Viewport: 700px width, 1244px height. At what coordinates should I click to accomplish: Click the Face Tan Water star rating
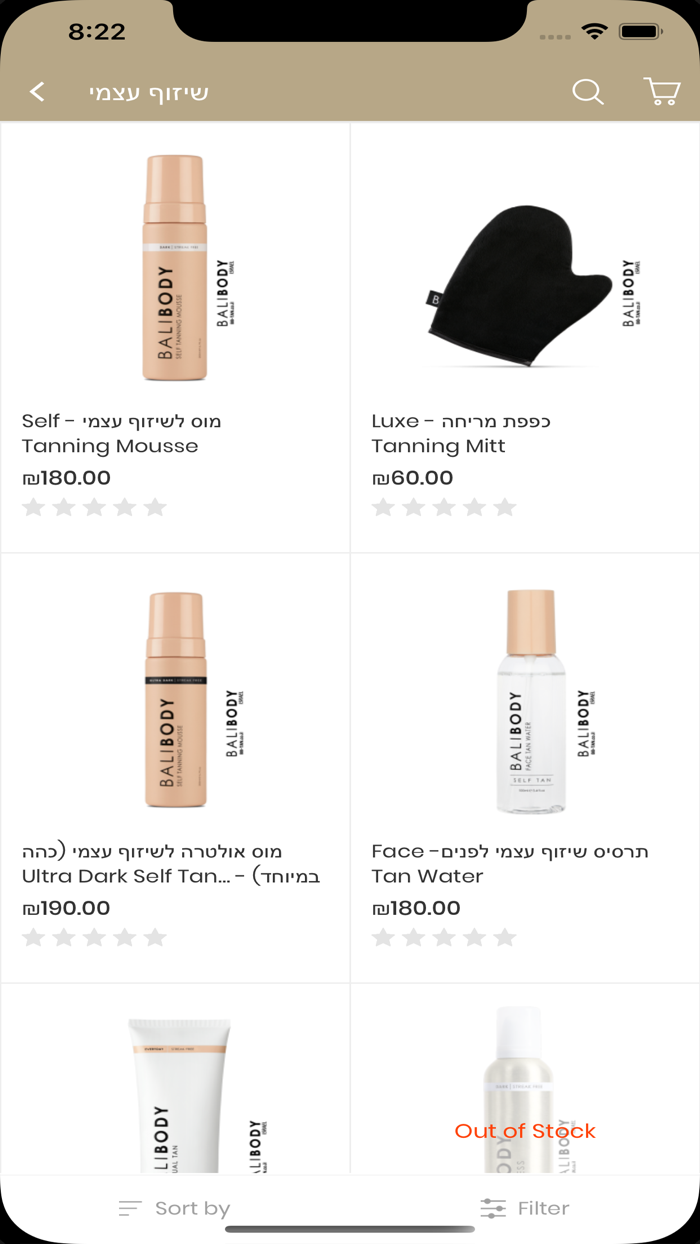tap(444, 937)
